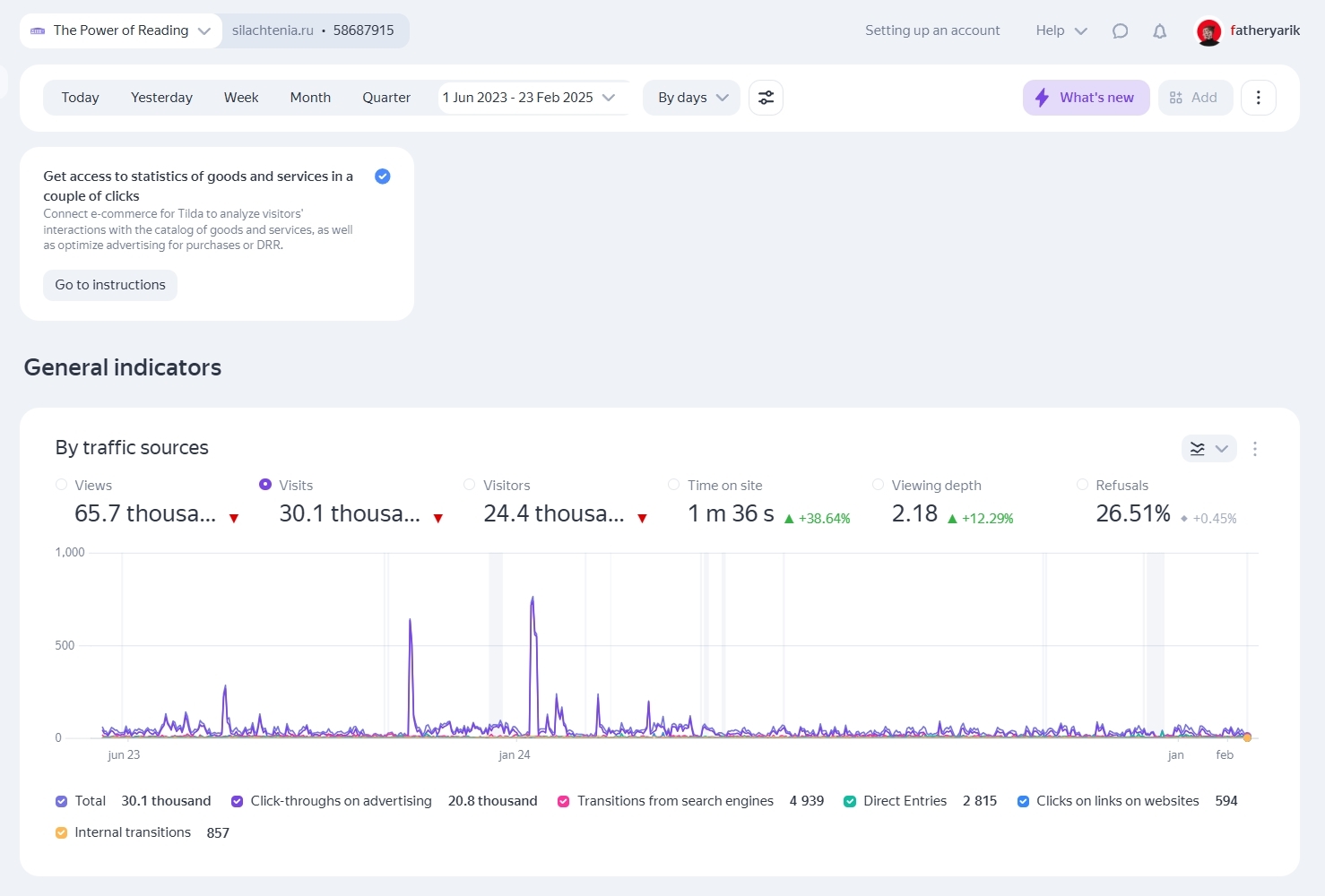
Task: Select the Views metric radio button
Action: point(62,485)
